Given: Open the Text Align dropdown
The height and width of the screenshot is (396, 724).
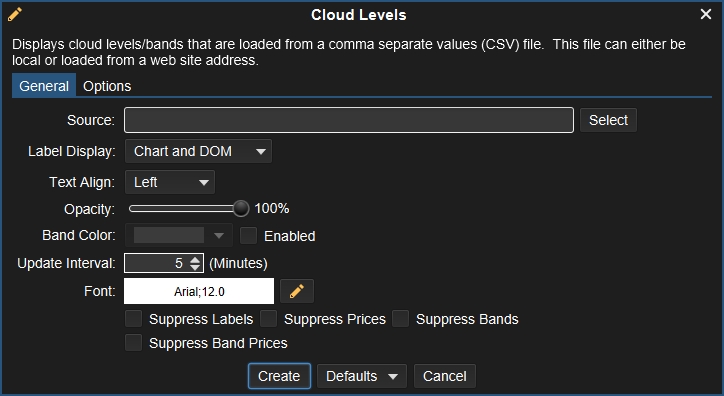Looking at the screenshot, I should point(169,182).
